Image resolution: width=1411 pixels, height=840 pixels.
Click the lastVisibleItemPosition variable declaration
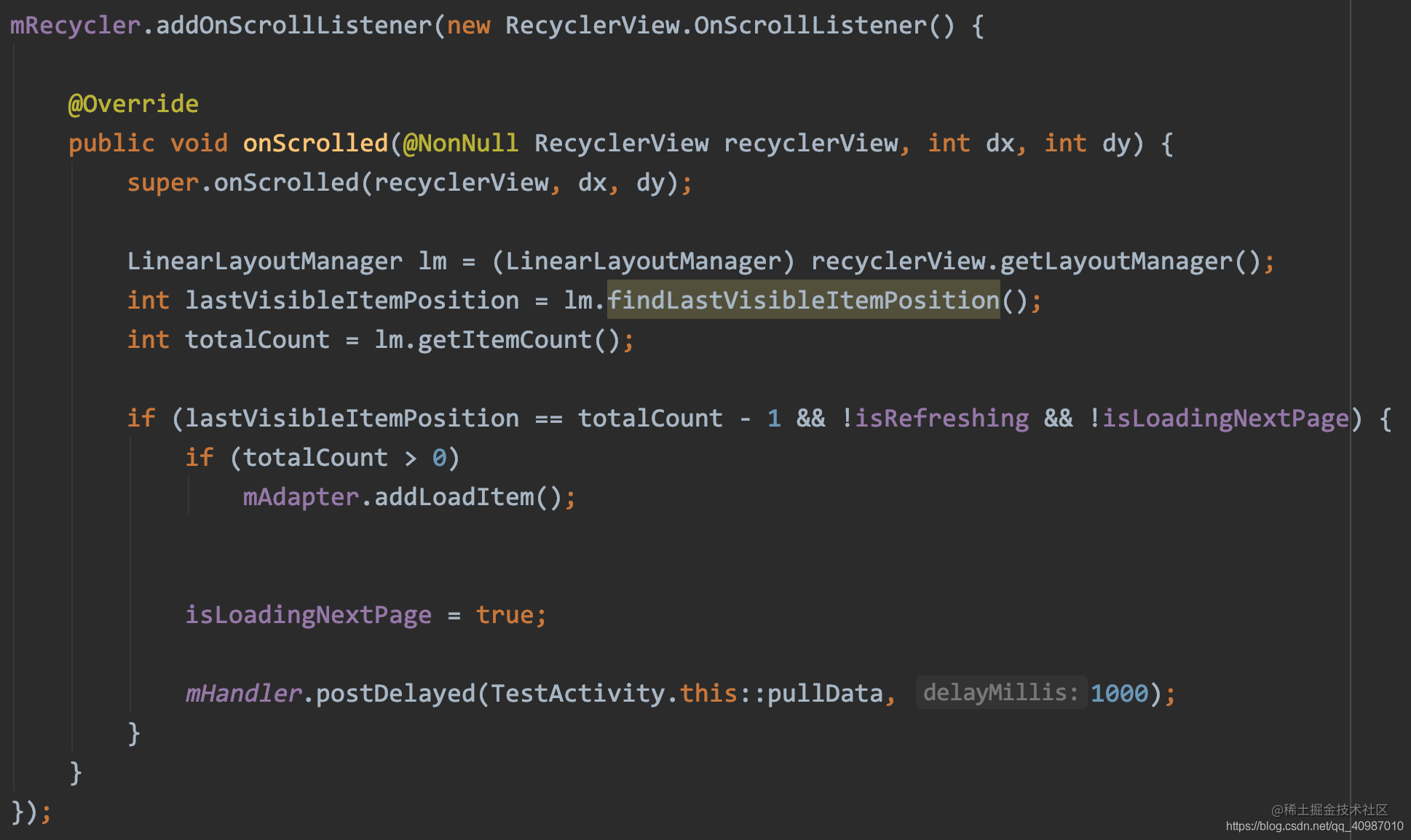click(x=352, y=301)
